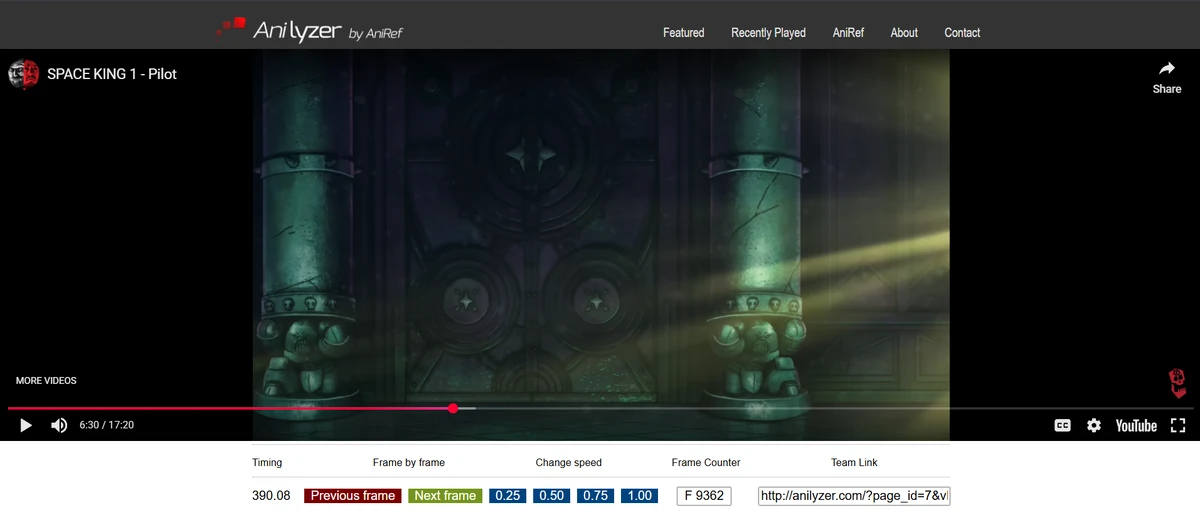This screenshot has width=1200, height=515.
Task: Open the AniRef menu link
Action: [848, 33]
